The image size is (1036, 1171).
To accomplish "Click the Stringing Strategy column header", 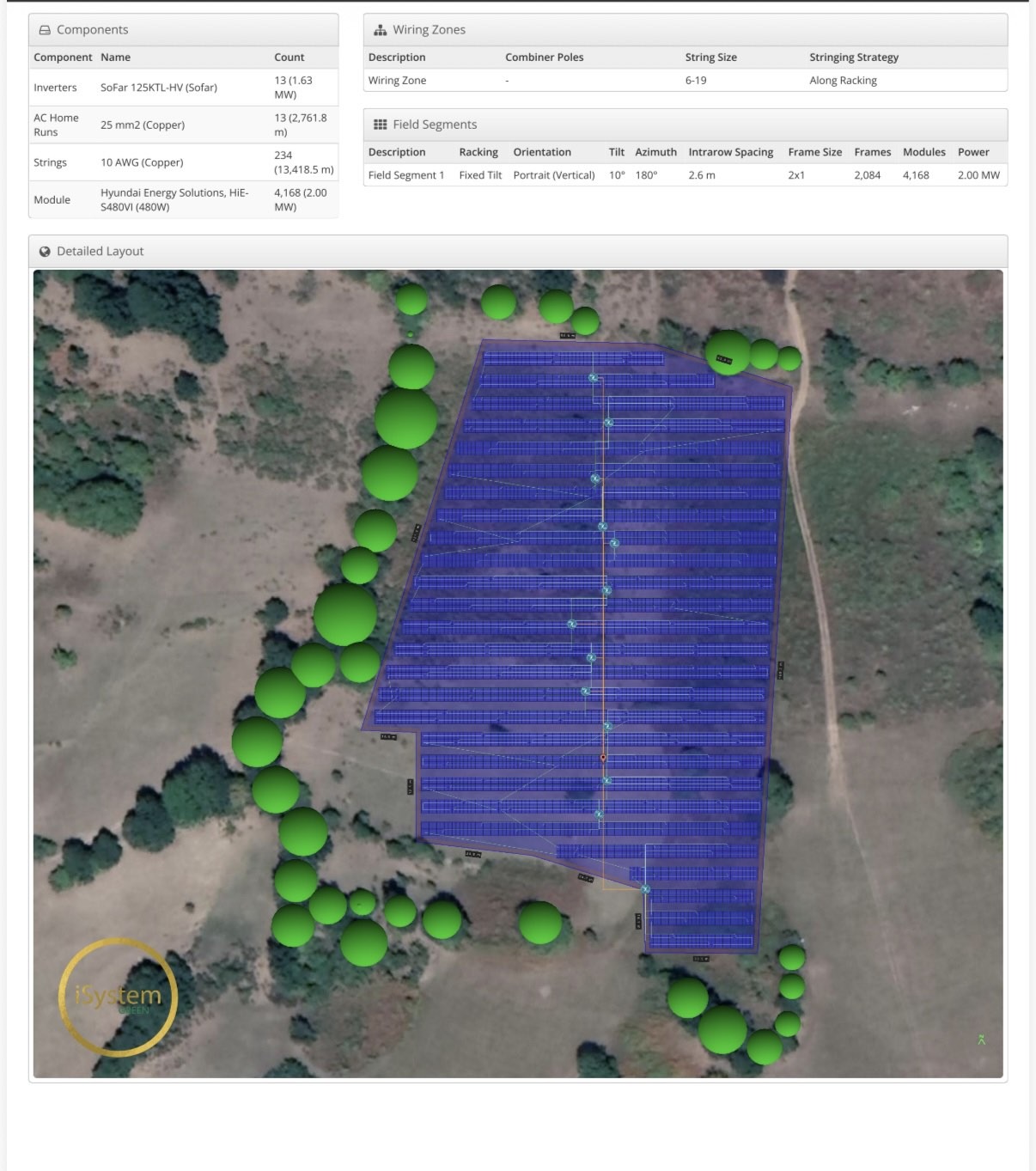I will 853,58.
